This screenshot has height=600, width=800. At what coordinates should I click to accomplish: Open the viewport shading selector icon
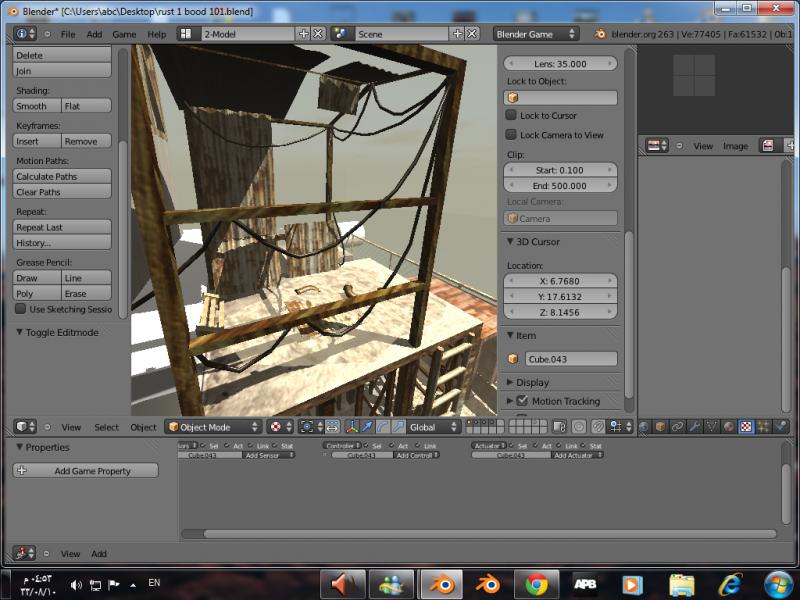tap(276, 427)
